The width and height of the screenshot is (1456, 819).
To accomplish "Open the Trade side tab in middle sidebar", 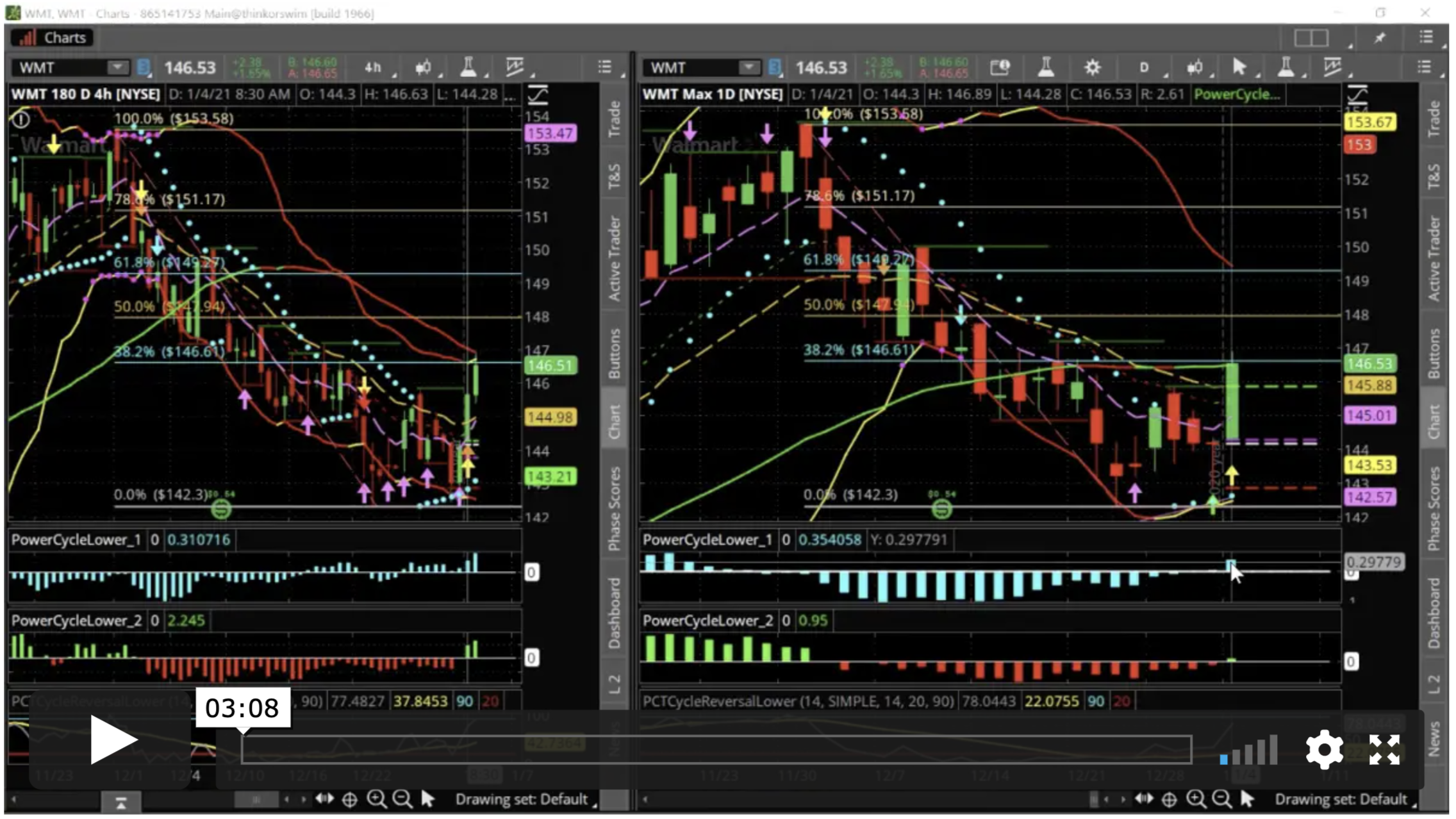I will coord(614,119).
